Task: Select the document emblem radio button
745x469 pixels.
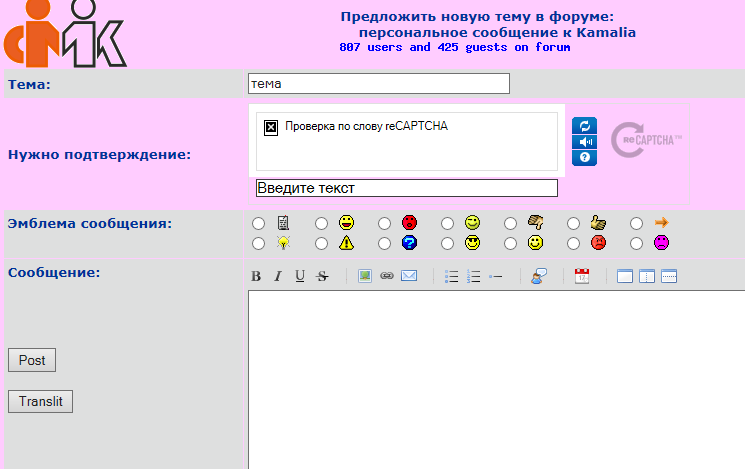Action: [258, 223]
